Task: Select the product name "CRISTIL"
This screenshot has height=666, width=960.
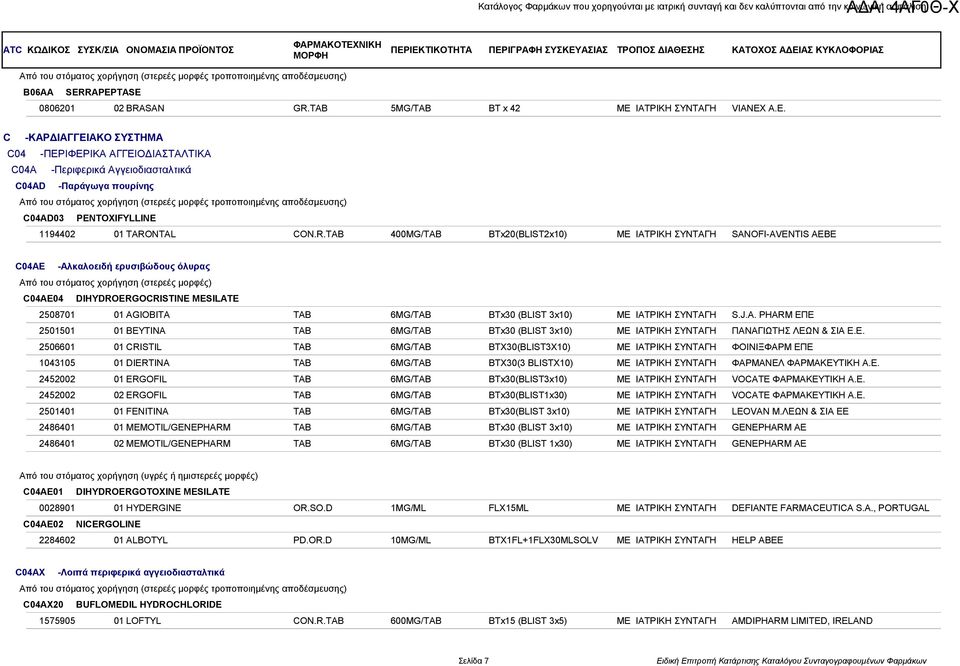Action: click(x=143, y=347)
